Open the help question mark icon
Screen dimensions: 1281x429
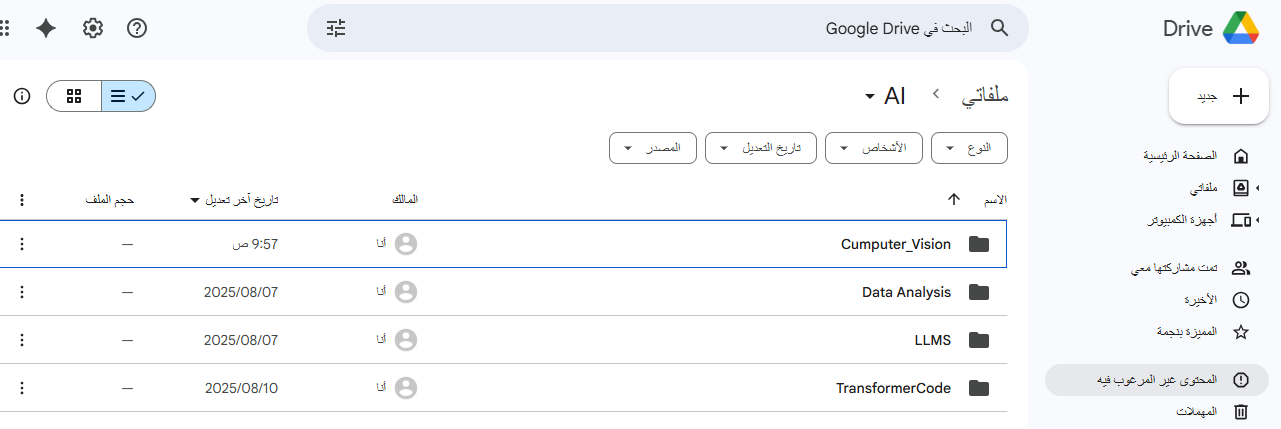tap(137, 28)
